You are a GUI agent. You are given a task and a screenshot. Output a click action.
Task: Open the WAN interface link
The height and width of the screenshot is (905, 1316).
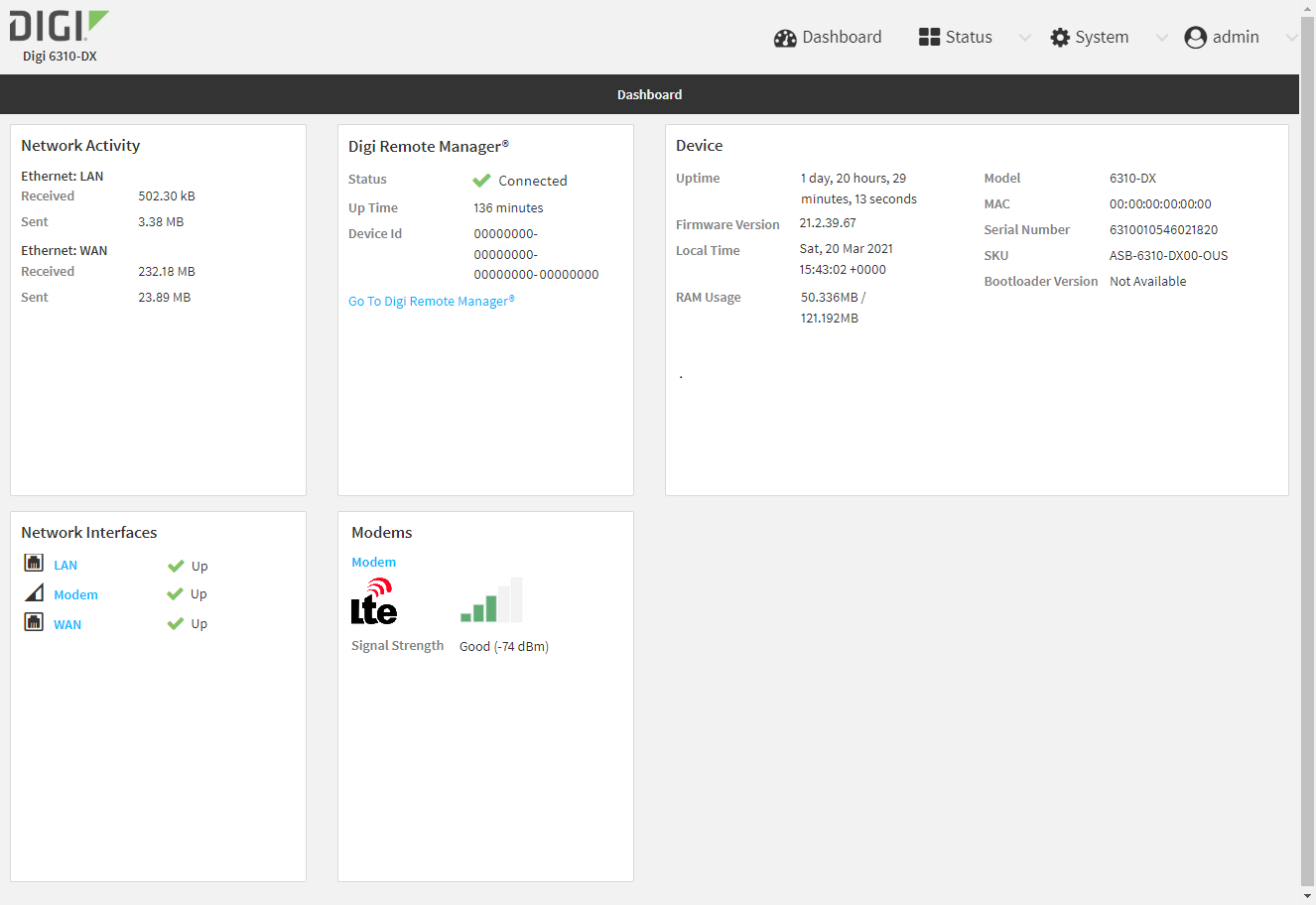click(67, 625)
